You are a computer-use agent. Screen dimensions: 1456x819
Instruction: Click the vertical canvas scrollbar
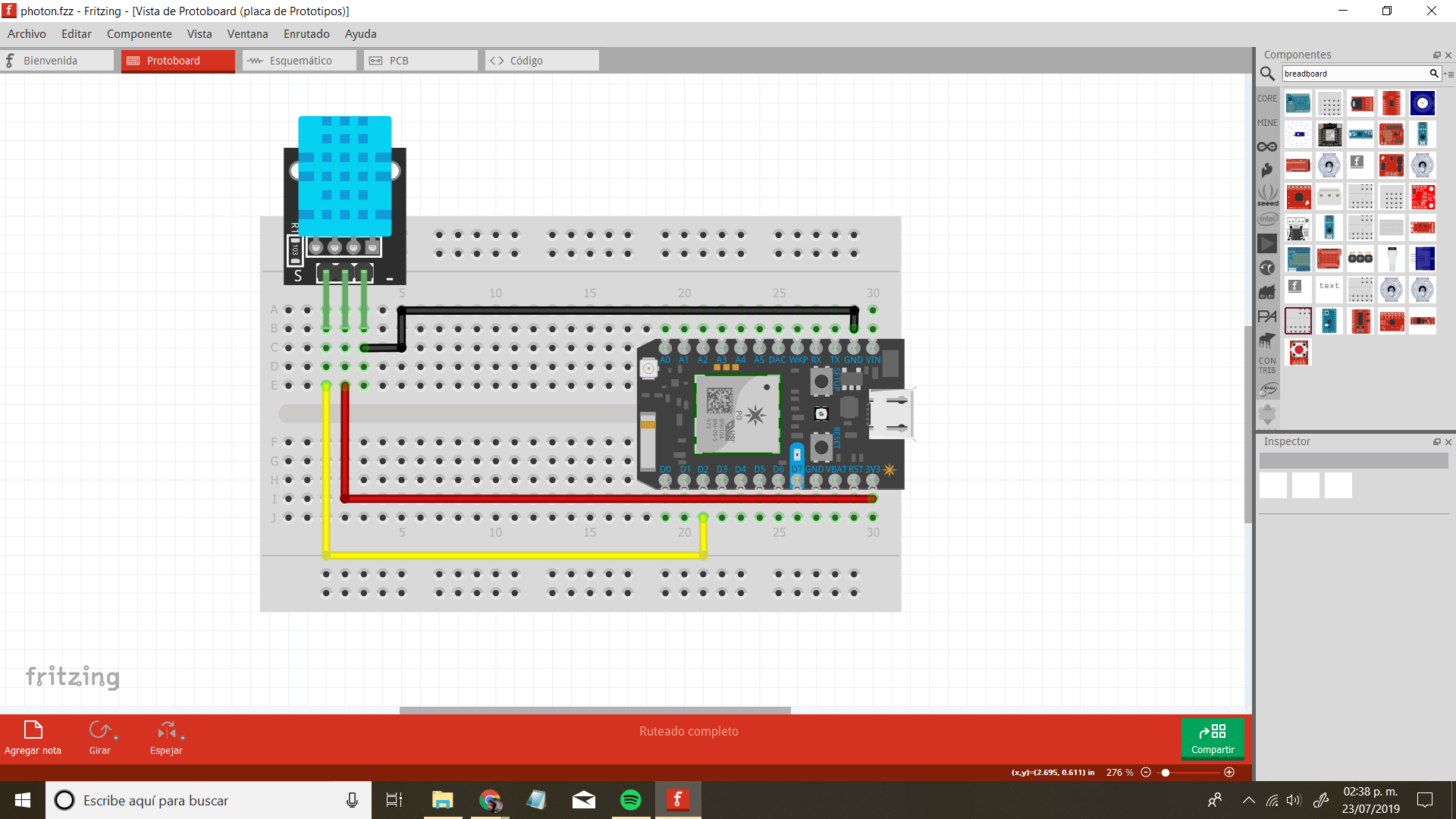1248,425
